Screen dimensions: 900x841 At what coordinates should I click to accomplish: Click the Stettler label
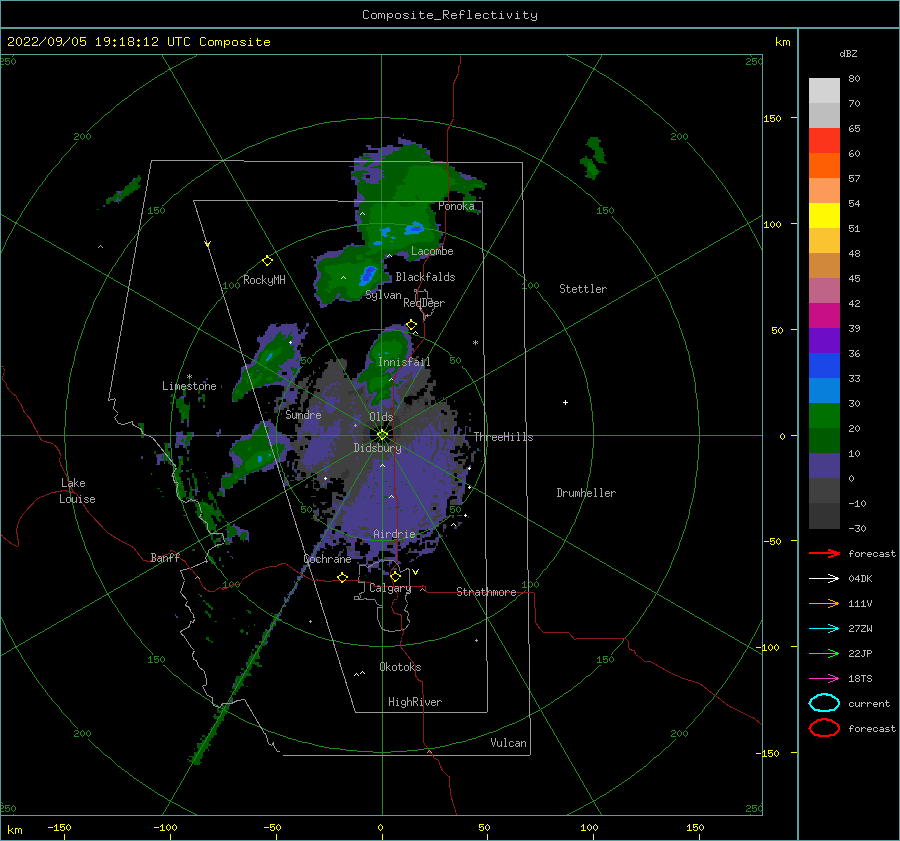pyautogui.click(x=583, y=289)
